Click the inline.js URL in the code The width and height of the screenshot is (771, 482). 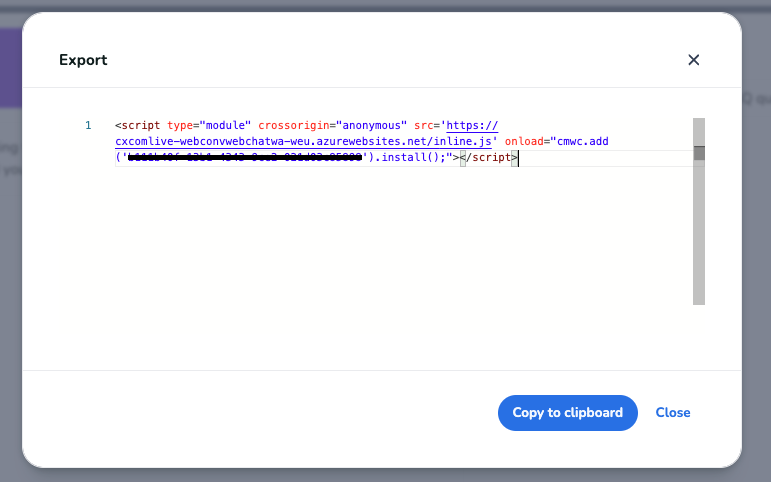click(305, 142)
